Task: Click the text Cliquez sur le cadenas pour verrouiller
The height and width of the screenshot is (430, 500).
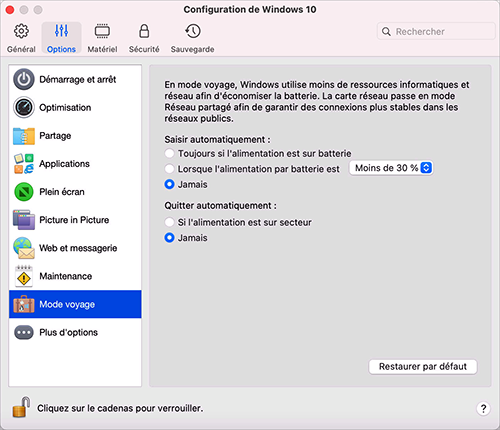Action: 120,408
